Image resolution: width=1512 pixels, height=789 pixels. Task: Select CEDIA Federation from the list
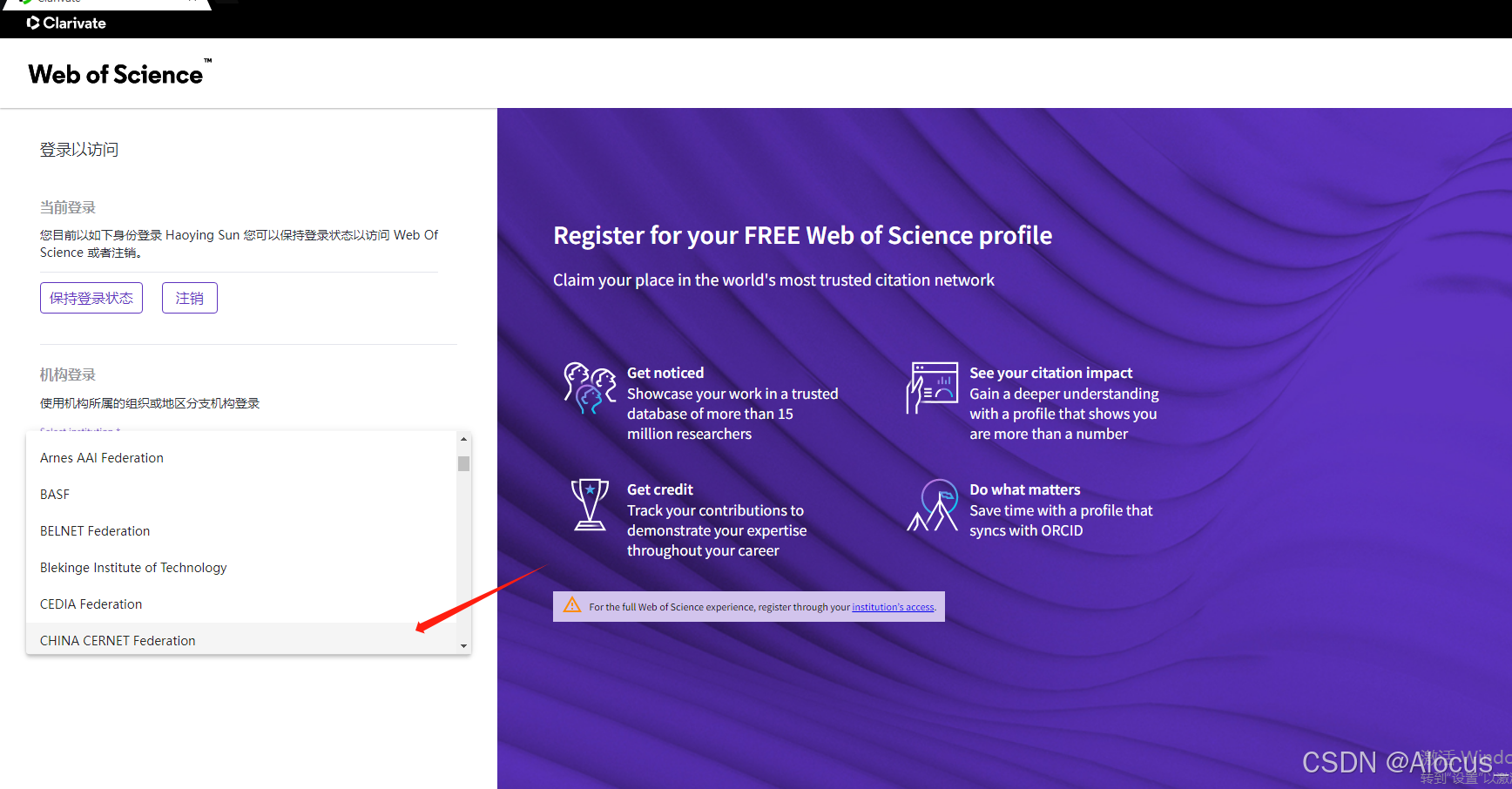[x=241, y=604]
